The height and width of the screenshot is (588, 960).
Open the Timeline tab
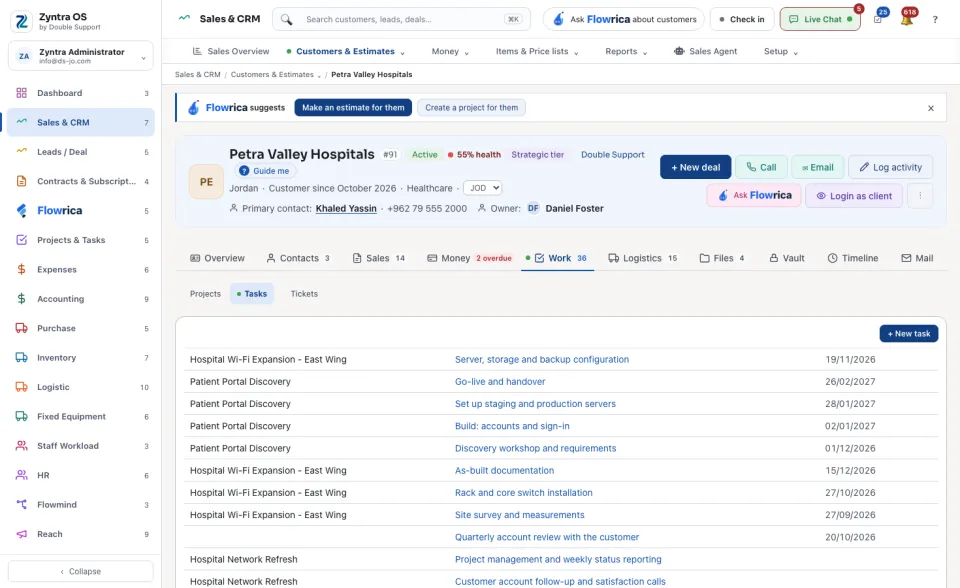pos(852,258)
